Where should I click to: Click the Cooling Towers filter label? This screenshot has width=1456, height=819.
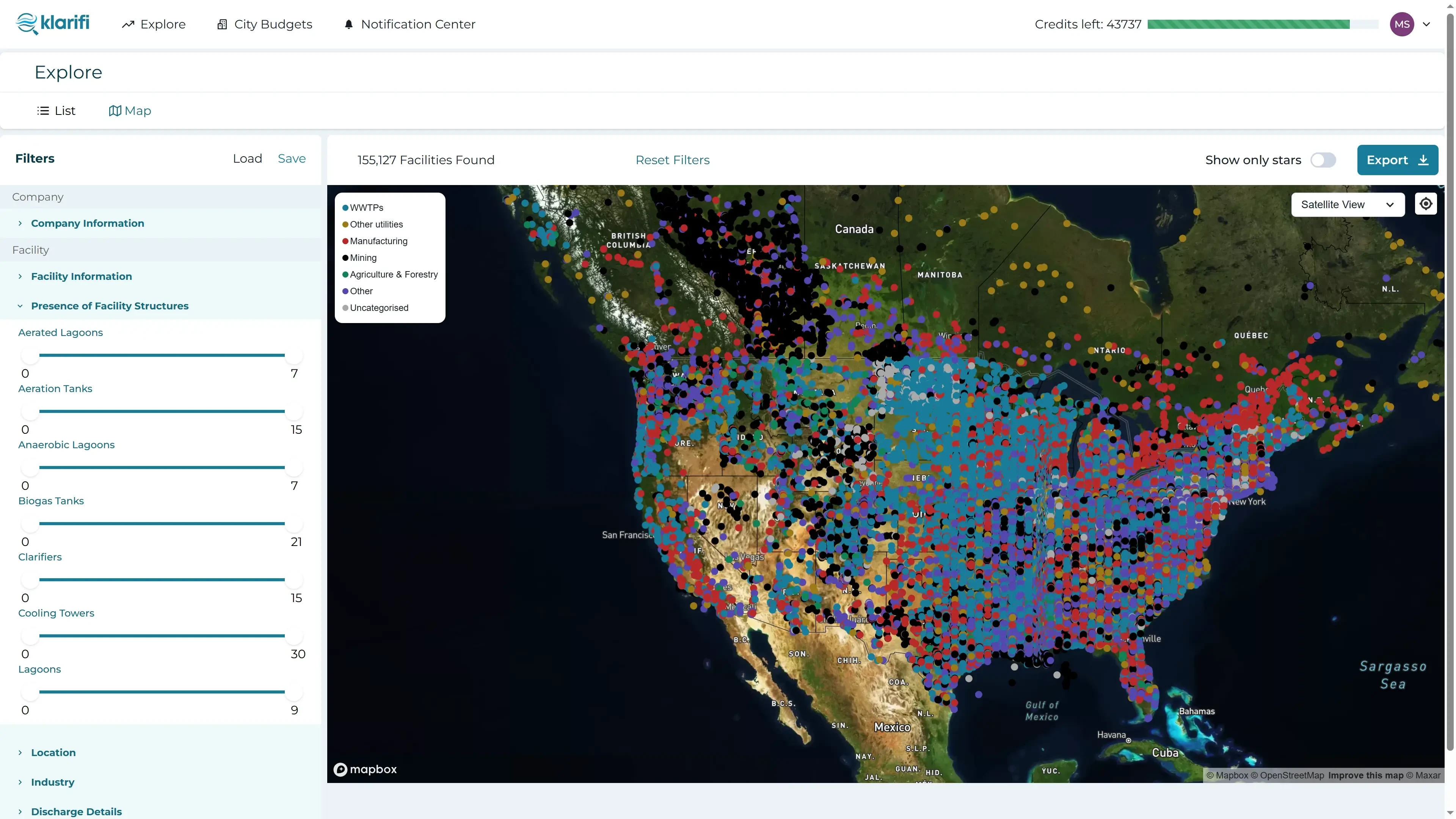click(56, 613)
